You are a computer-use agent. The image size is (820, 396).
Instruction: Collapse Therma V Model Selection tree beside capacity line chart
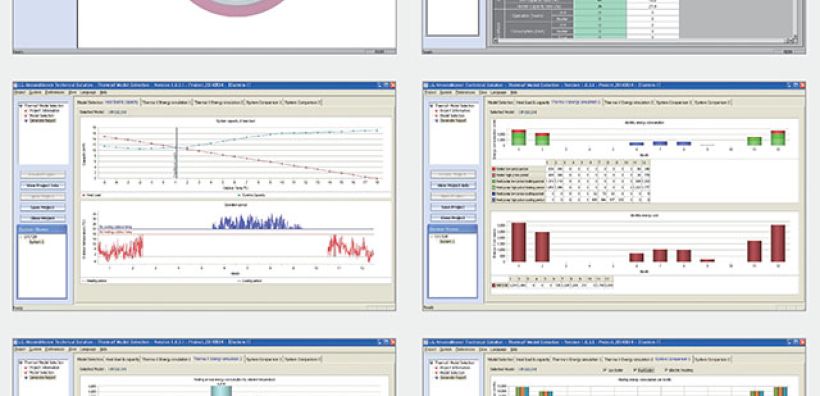pos(21,106)
